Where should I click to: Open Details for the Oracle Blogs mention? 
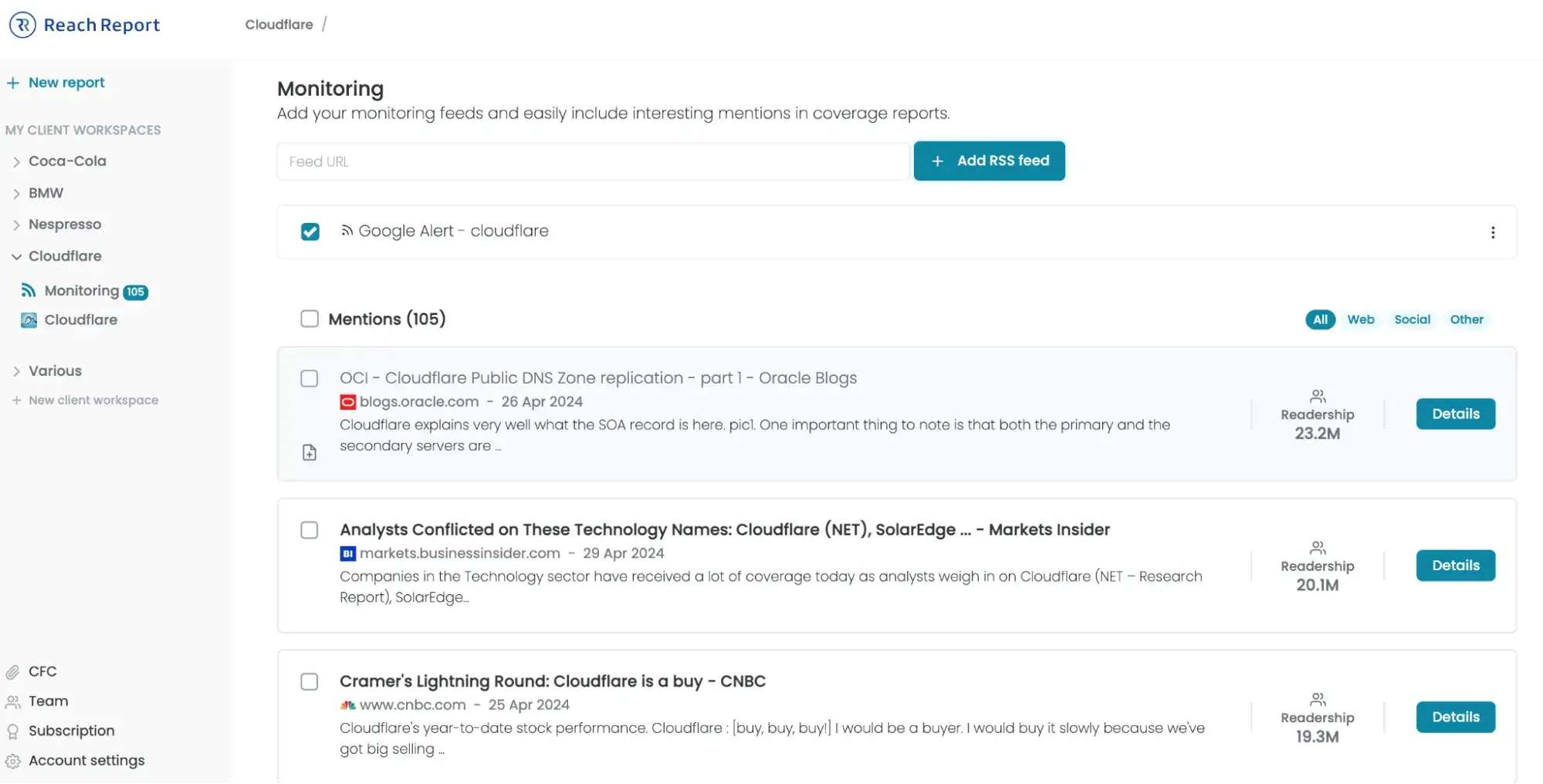click(1456, 414)
